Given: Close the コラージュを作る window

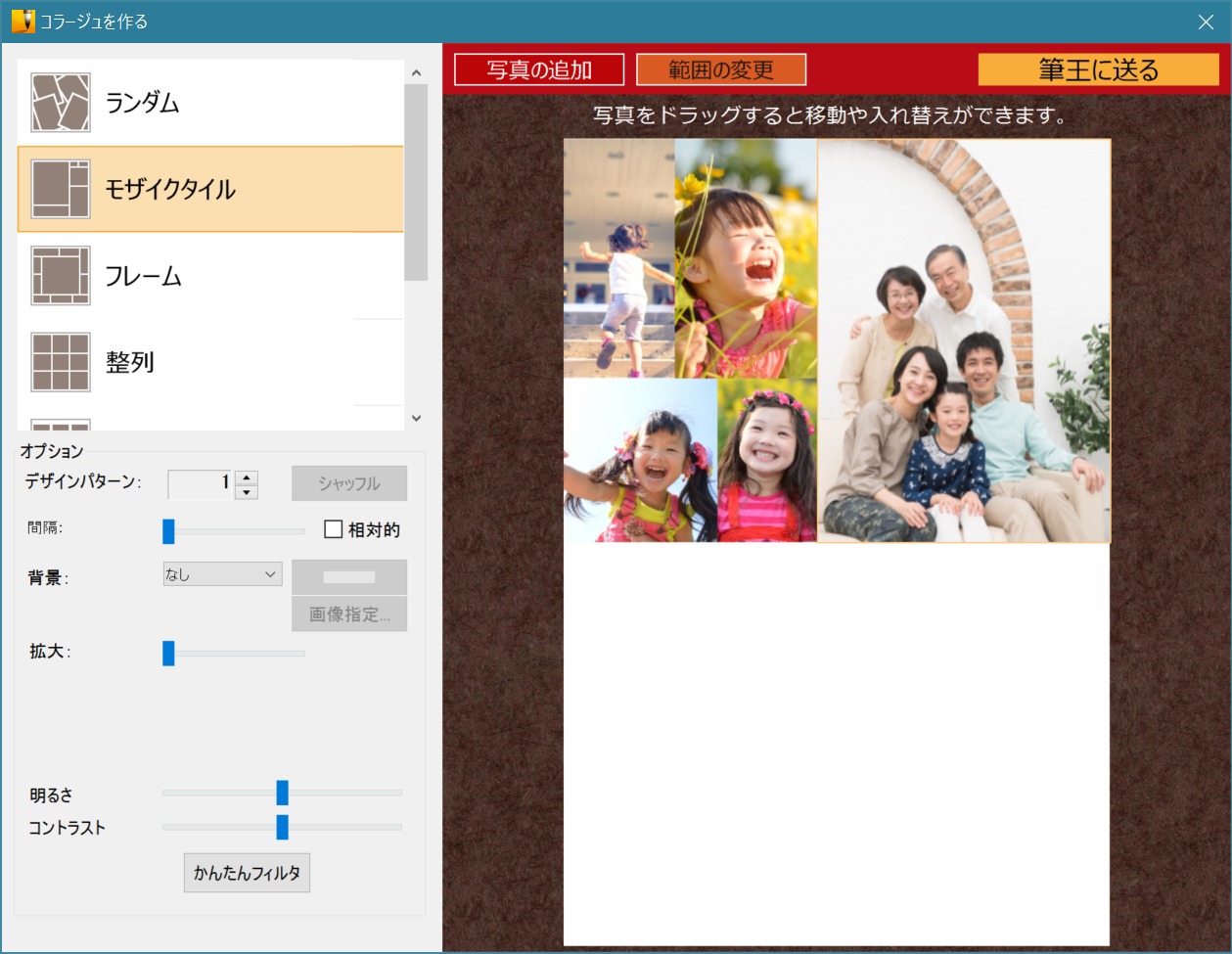Looking at the screenshot, I should [x=1206, y=22].
